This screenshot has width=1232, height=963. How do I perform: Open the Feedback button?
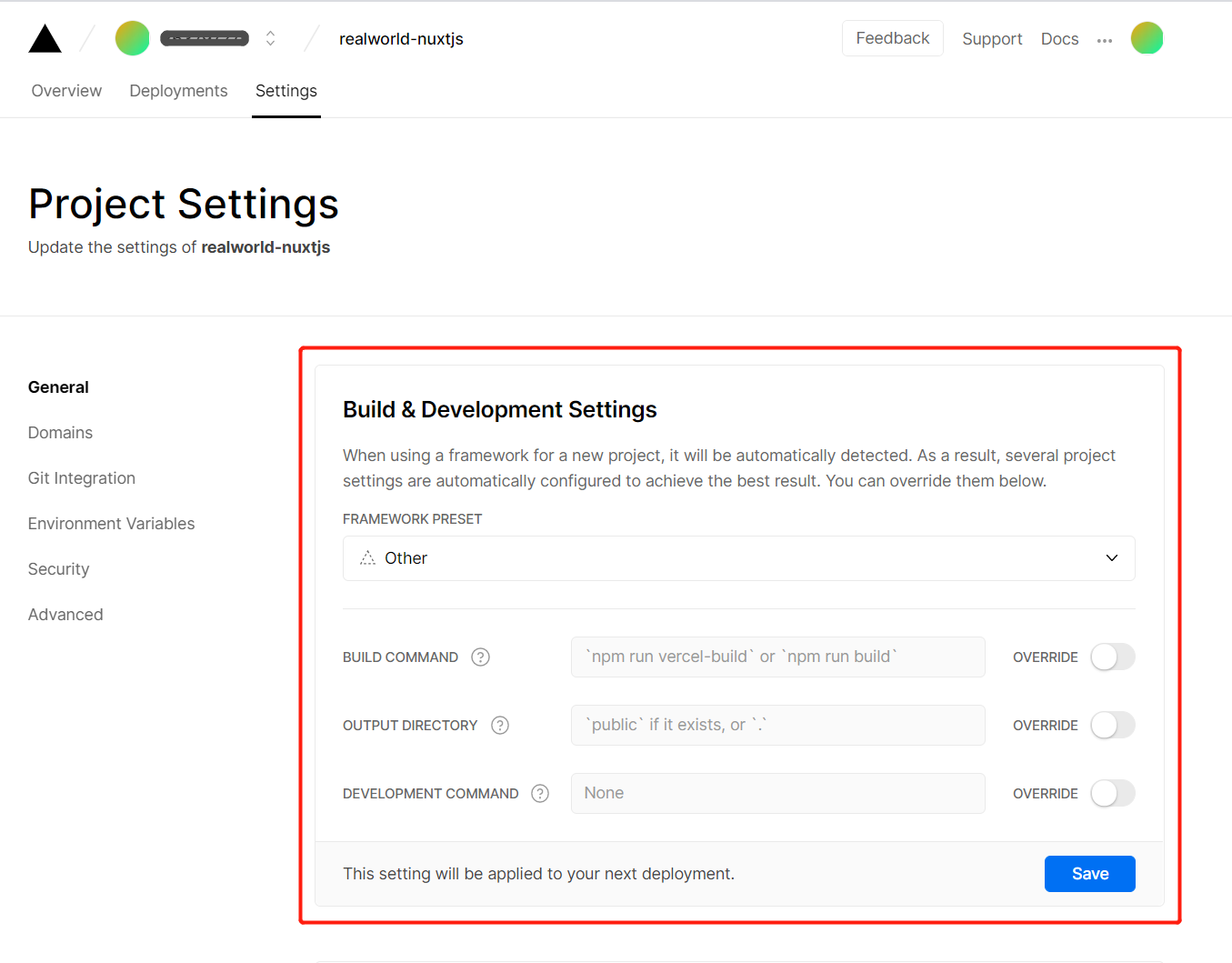[892, 38]
